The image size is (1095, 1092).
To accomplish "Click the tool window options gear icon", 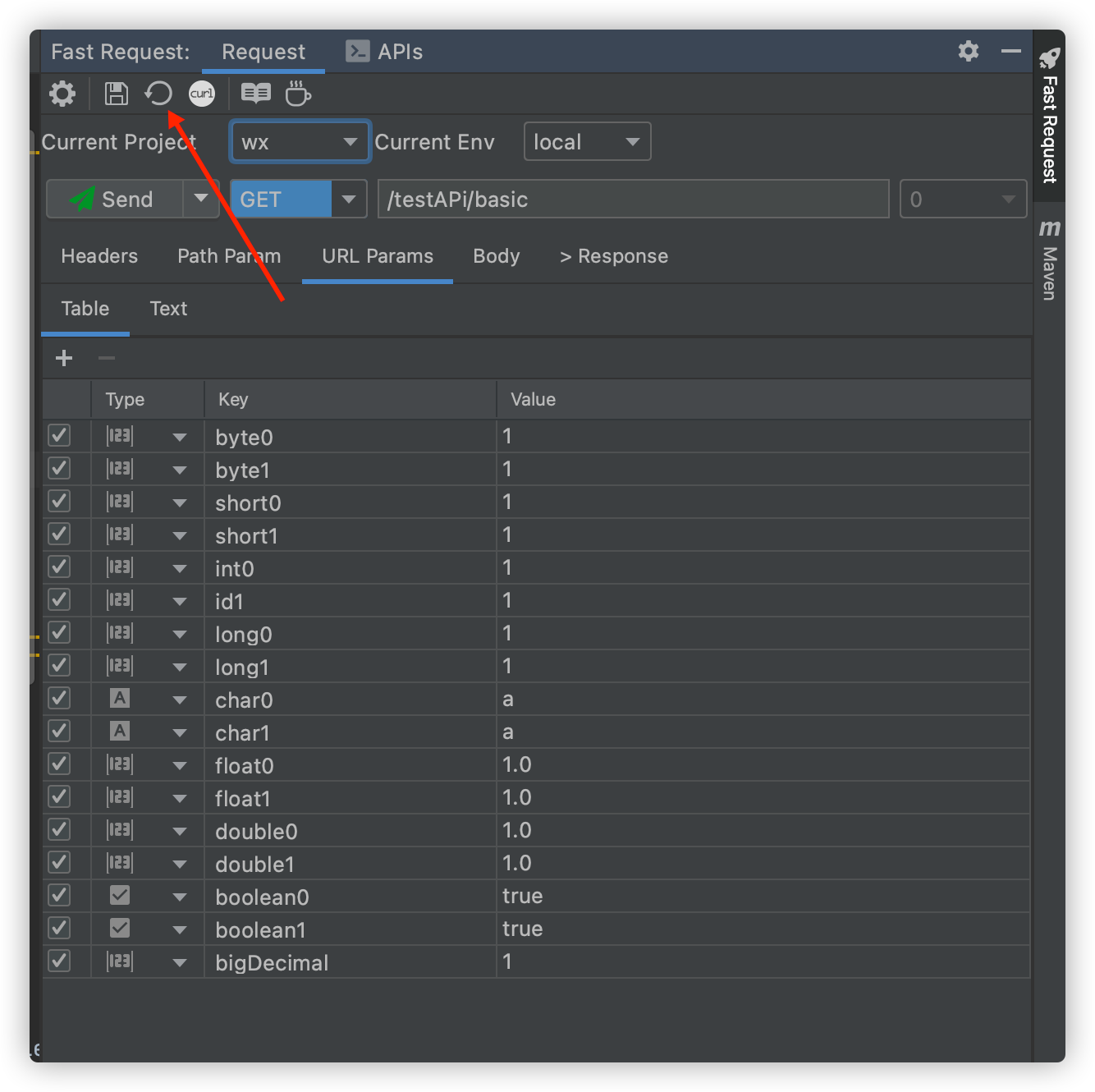I will click(969, 51).
